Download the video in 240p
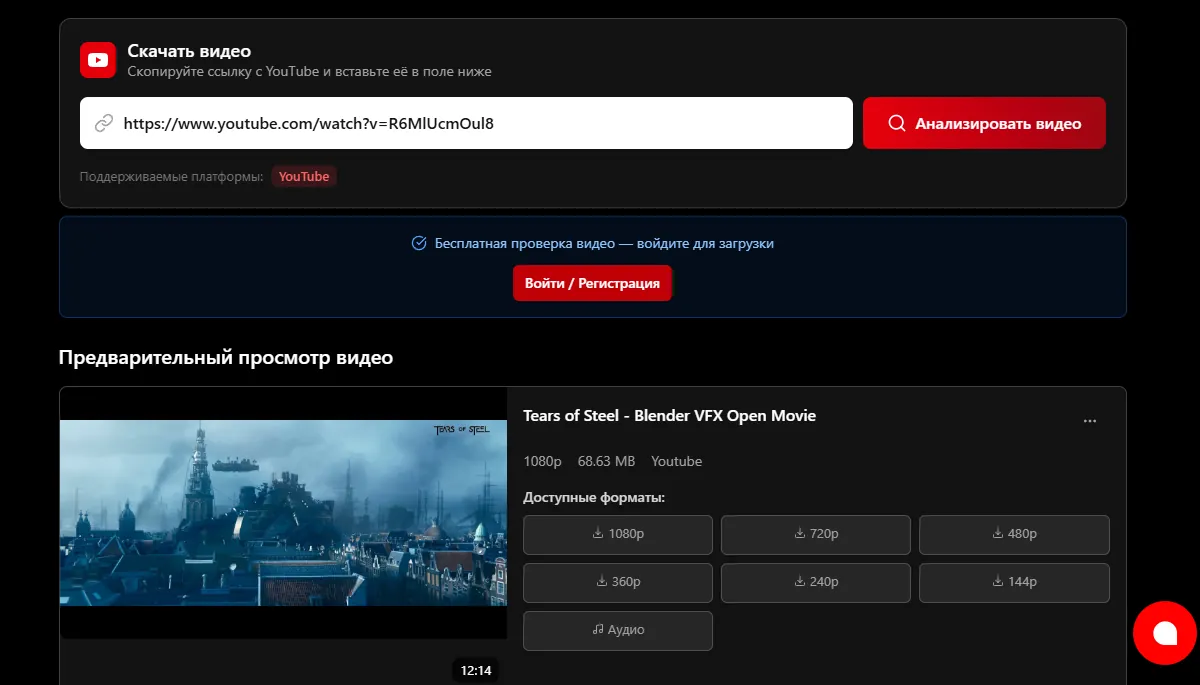 coord(816,582)
